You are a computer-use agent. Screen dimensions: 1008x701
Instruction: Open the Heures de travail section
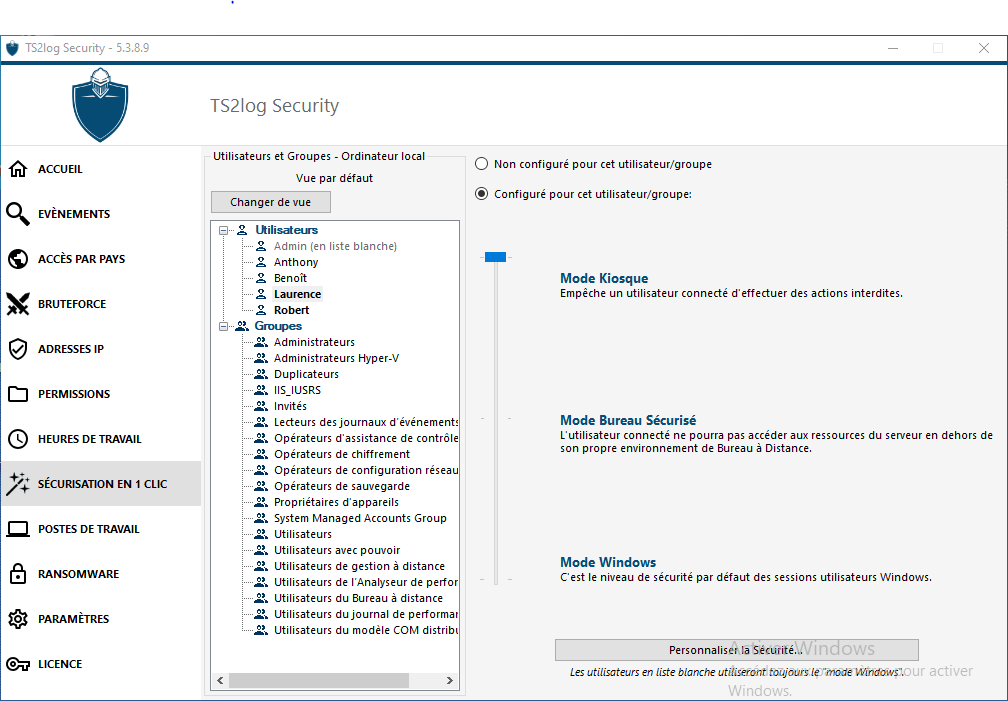pos(101,439)
